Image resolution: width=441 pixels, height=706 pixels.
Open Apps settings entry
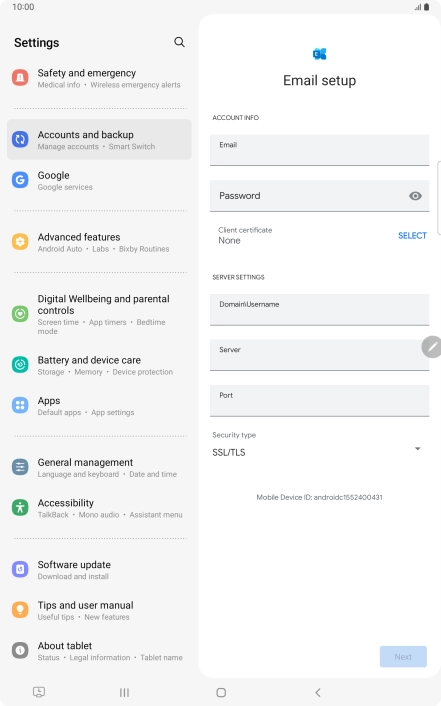tap(99, 406)
